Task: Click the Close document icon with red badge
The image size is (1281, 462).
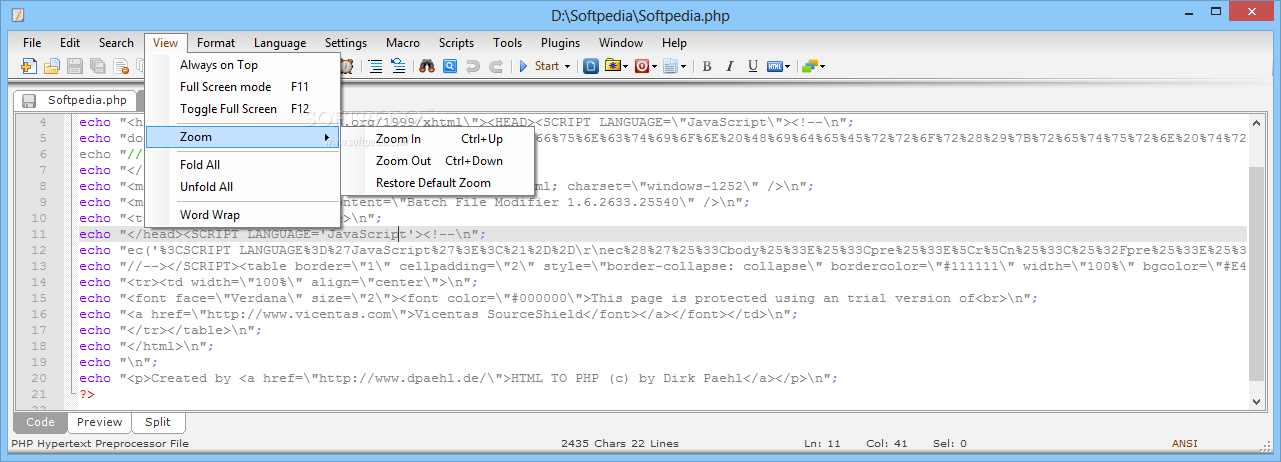Action: point(121,67)
